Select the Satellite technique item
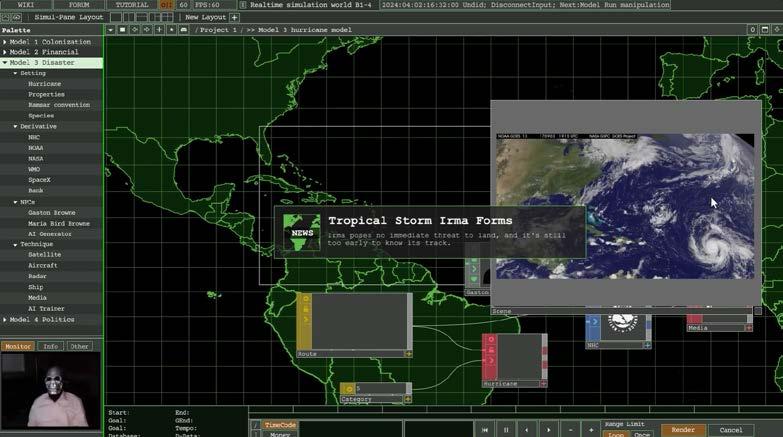The image size is (783, 437). click(x=44, y=254)
